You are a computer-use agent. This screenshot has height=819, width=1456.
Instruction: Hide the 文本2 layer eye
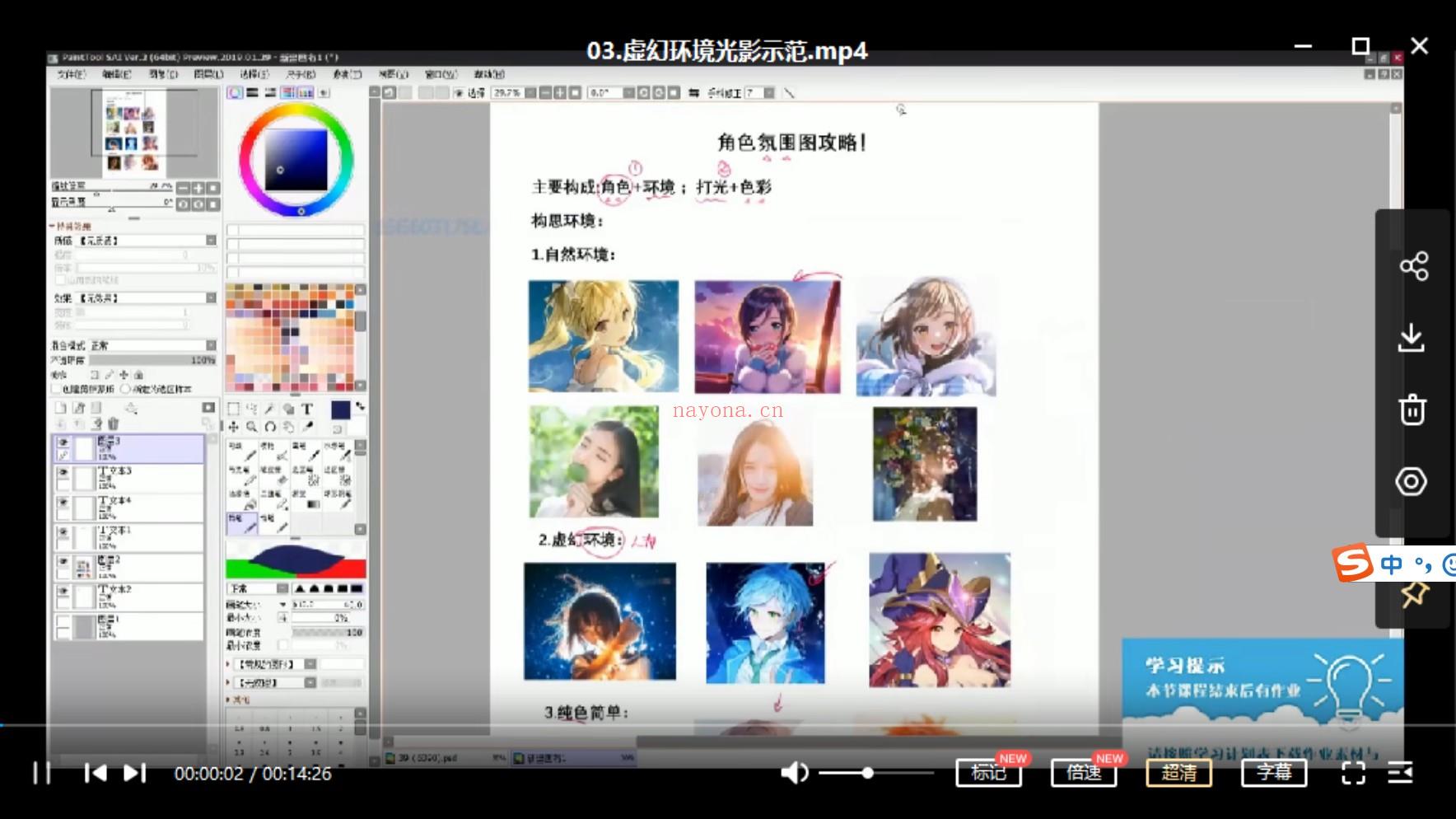point(63,592)
